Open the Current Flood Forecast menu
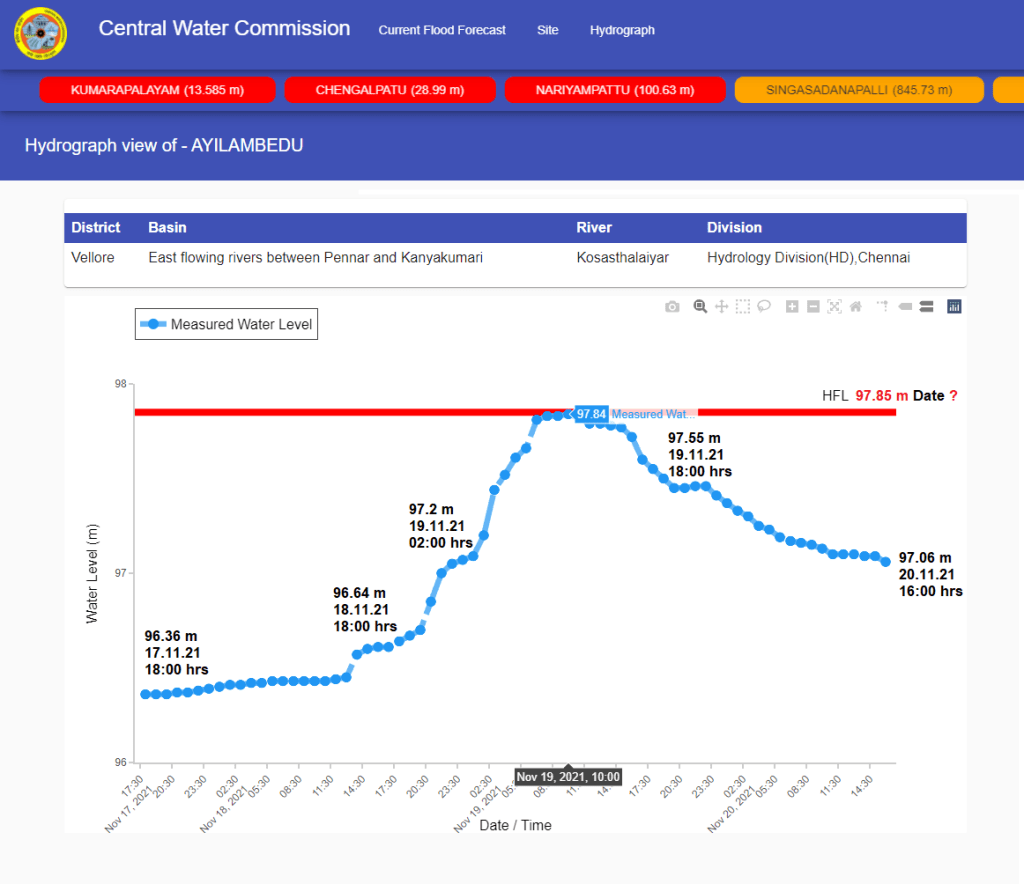 coord(442,30)
